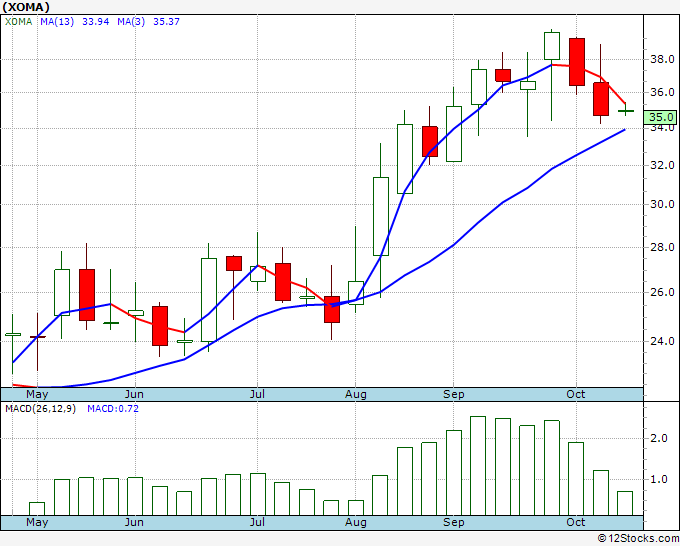Click the MA(13) legend label
The height and width of the screenshot is (546, 680).
point(57,22)
